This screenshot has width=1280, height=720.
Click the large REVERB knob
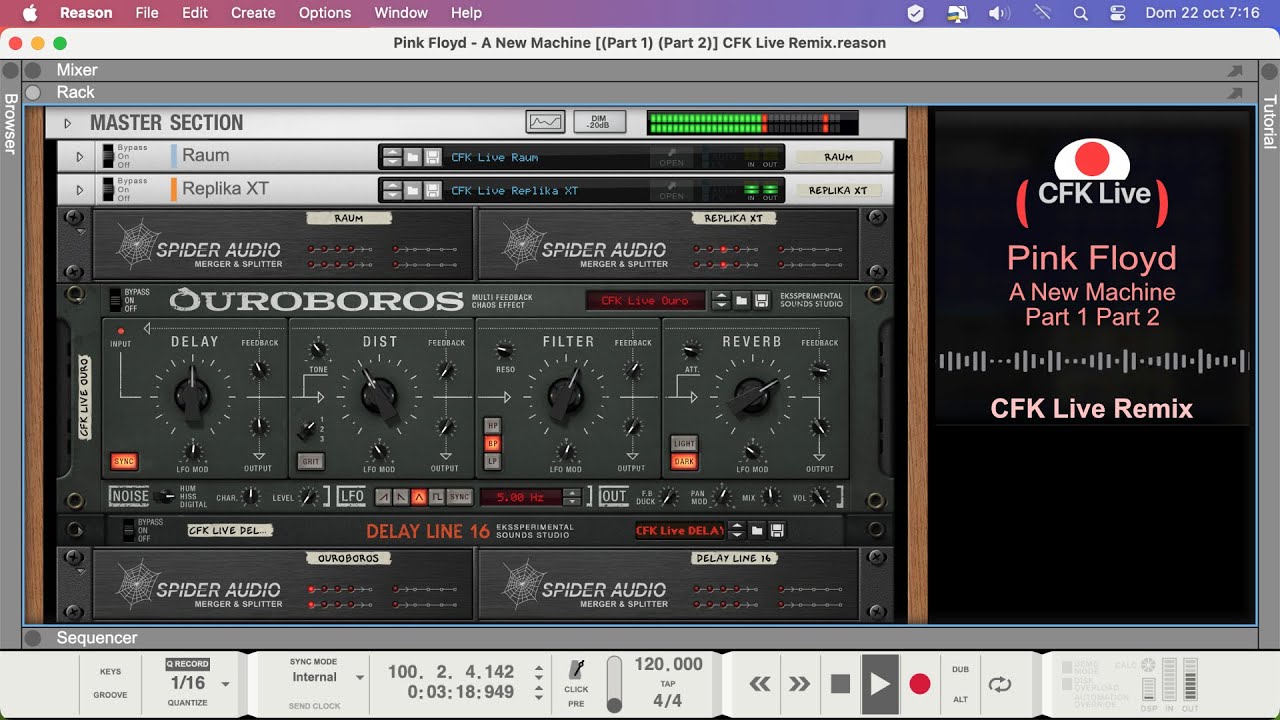753,397
